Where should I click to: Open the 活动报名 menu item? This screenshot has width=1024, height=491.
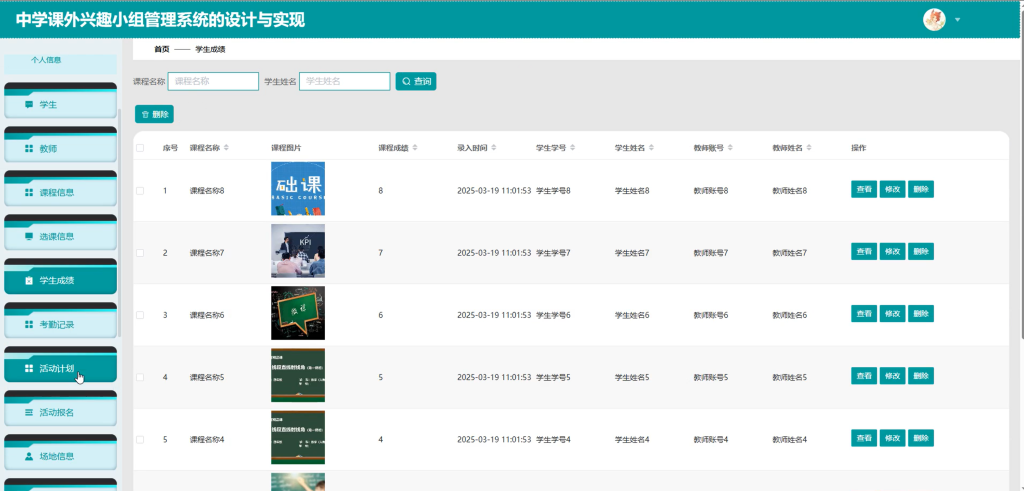60,411
